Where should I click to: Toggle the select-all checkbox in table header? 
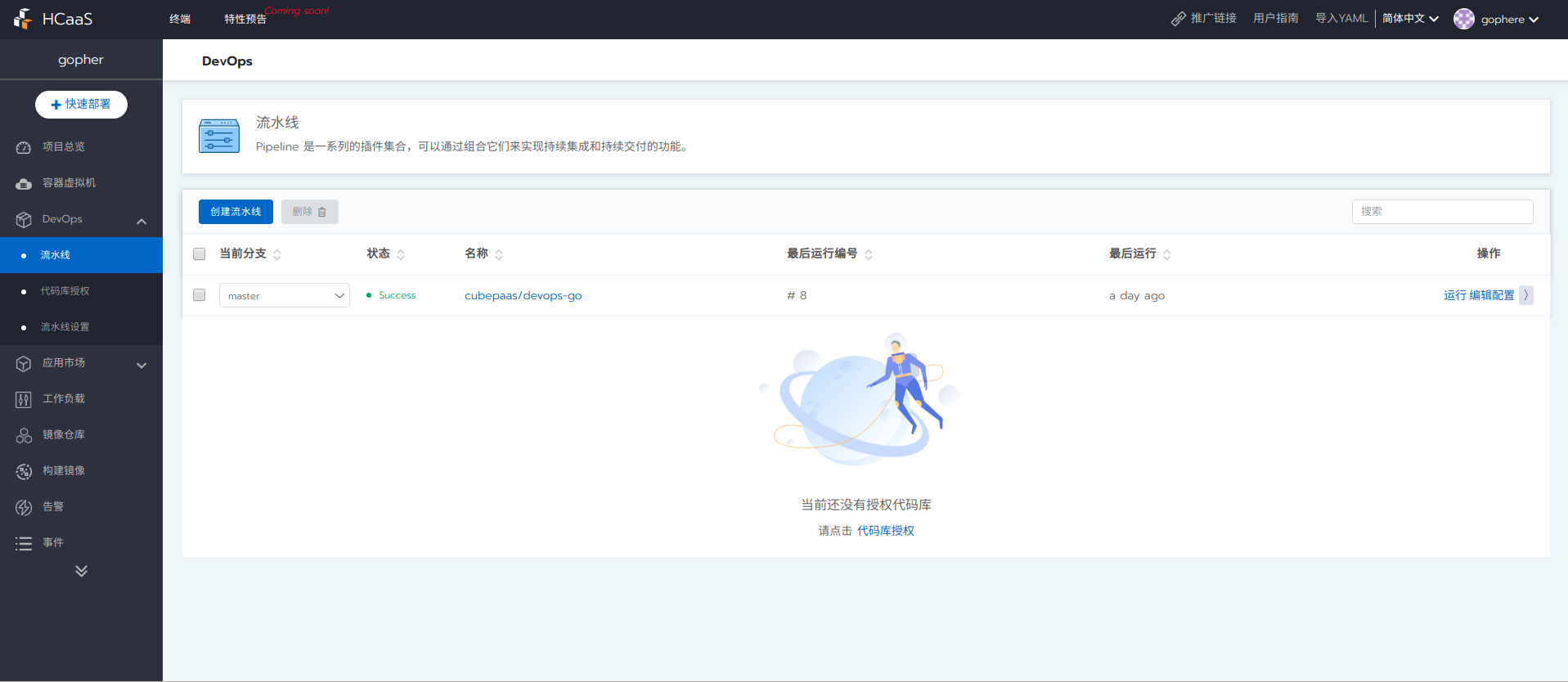pyautogui.click(x=199, y=254)
